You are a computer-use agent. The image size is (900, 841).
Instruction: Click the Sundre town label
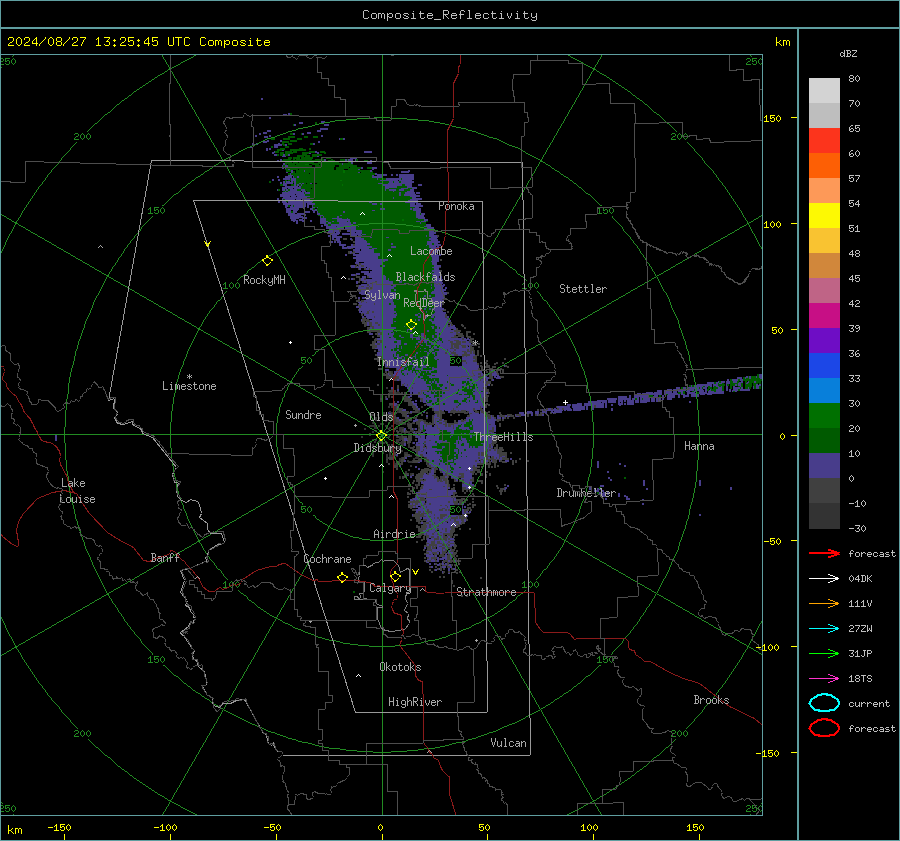[303, 414]
